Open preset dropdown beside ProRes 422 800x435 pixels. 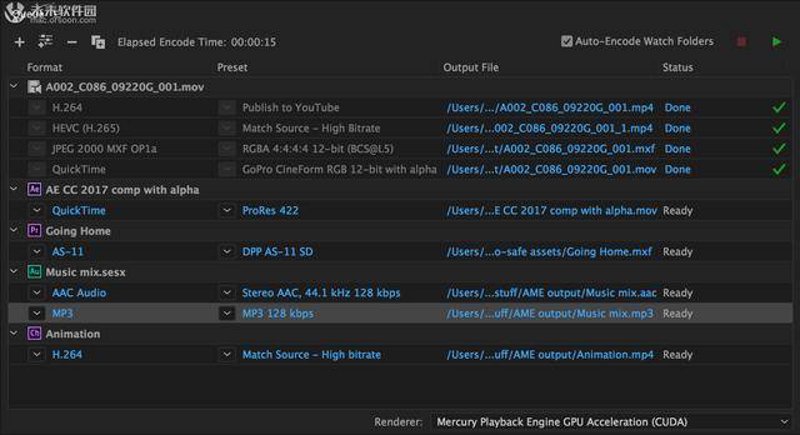coord(227,210)
